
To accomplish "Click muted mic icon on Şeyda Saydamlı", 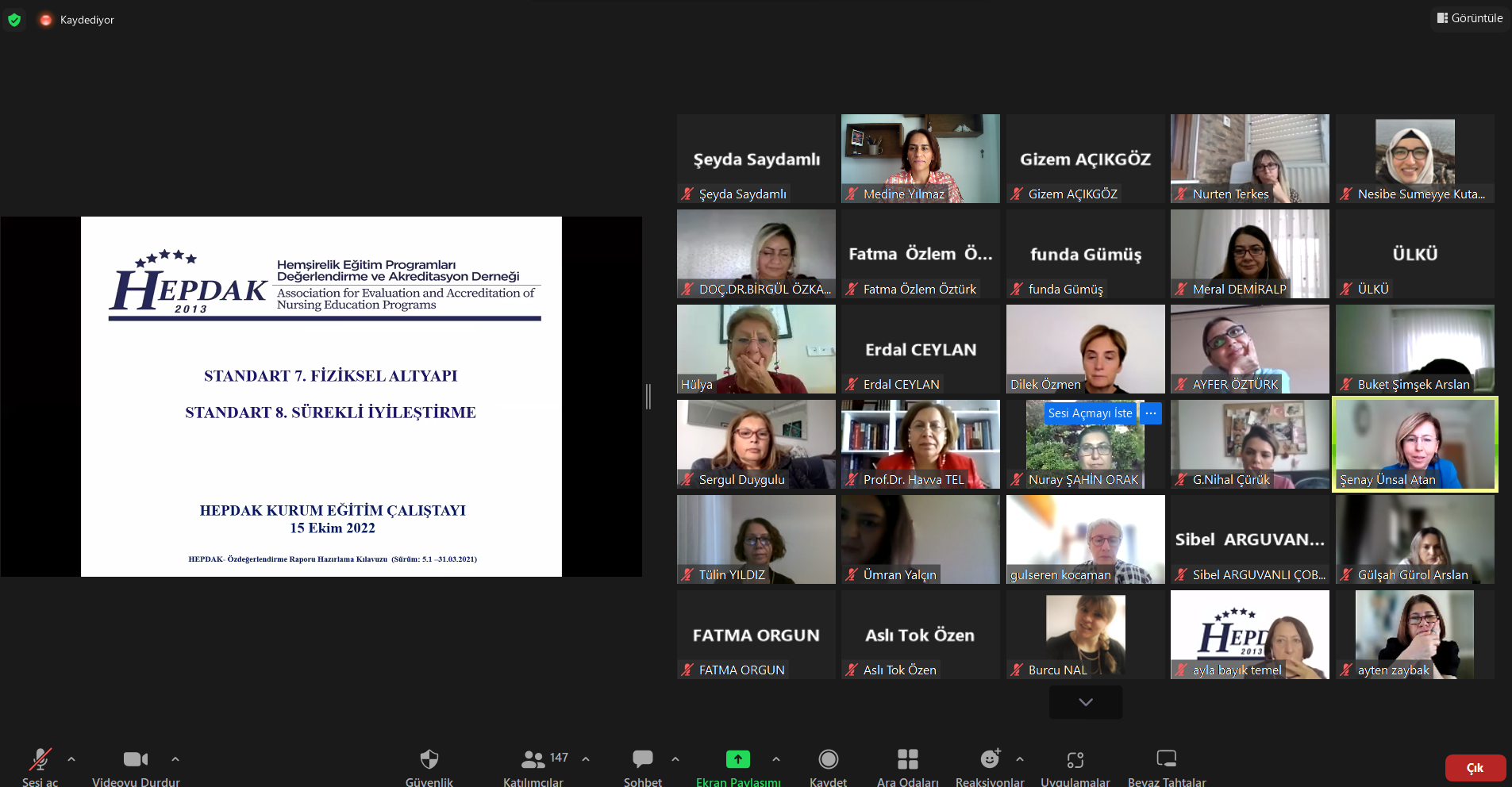I will (688, 194).
